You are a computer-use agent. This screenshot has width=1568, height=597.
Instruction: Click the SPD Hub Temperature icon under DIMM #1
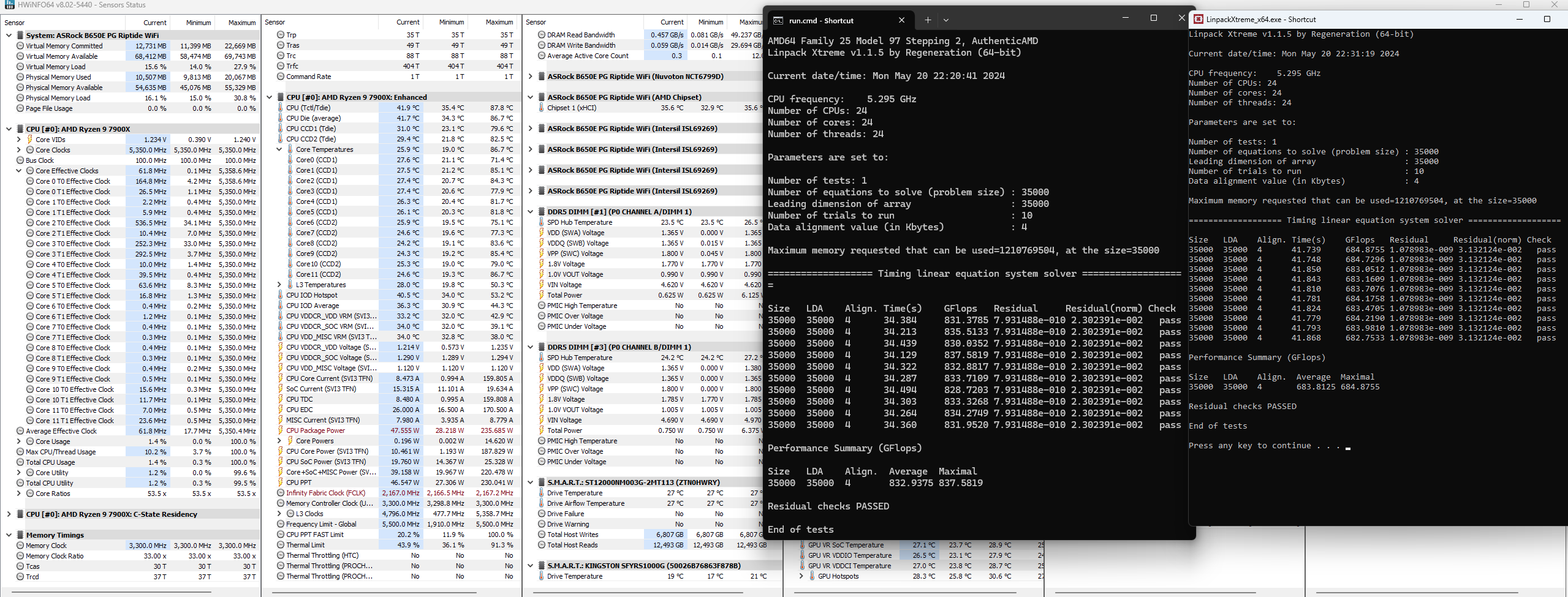[542, 222]
